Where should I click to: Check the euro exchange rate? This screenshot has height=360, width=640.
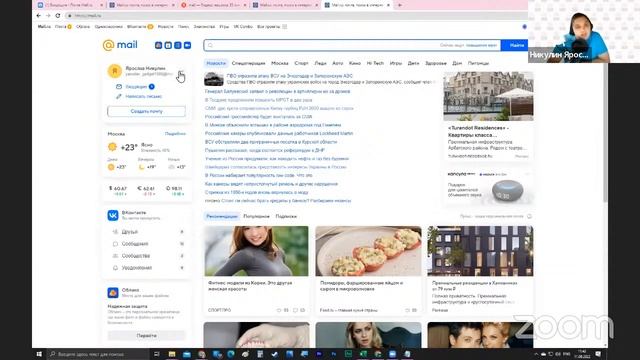tap(146, 191)
